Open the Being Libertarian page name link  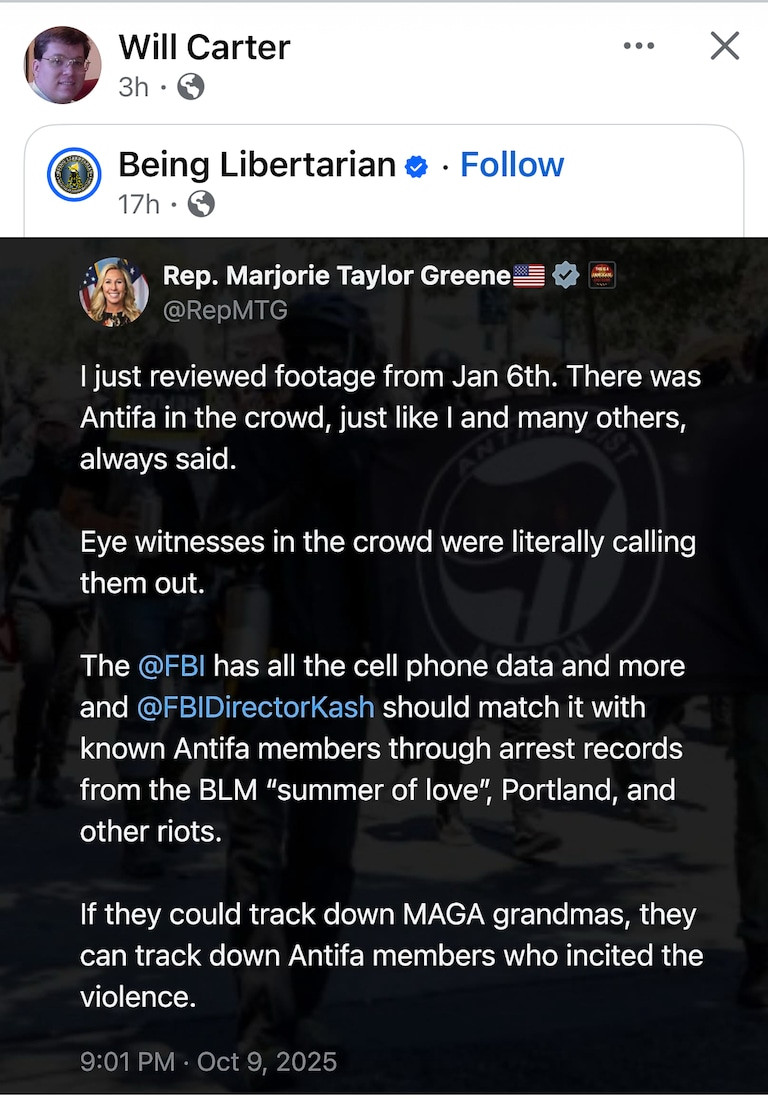(257, 165)
